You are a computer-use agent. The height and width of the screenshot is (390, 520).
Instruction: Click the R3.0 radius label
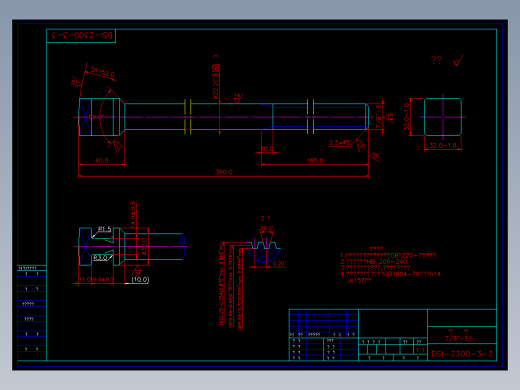tap(100, 258)
